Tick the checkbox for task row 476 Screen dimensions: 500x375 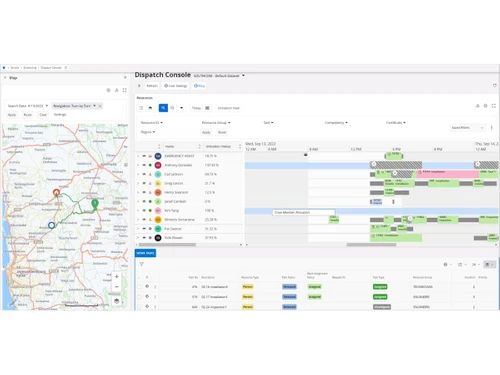pyautogui.click(x=139, y=287)
